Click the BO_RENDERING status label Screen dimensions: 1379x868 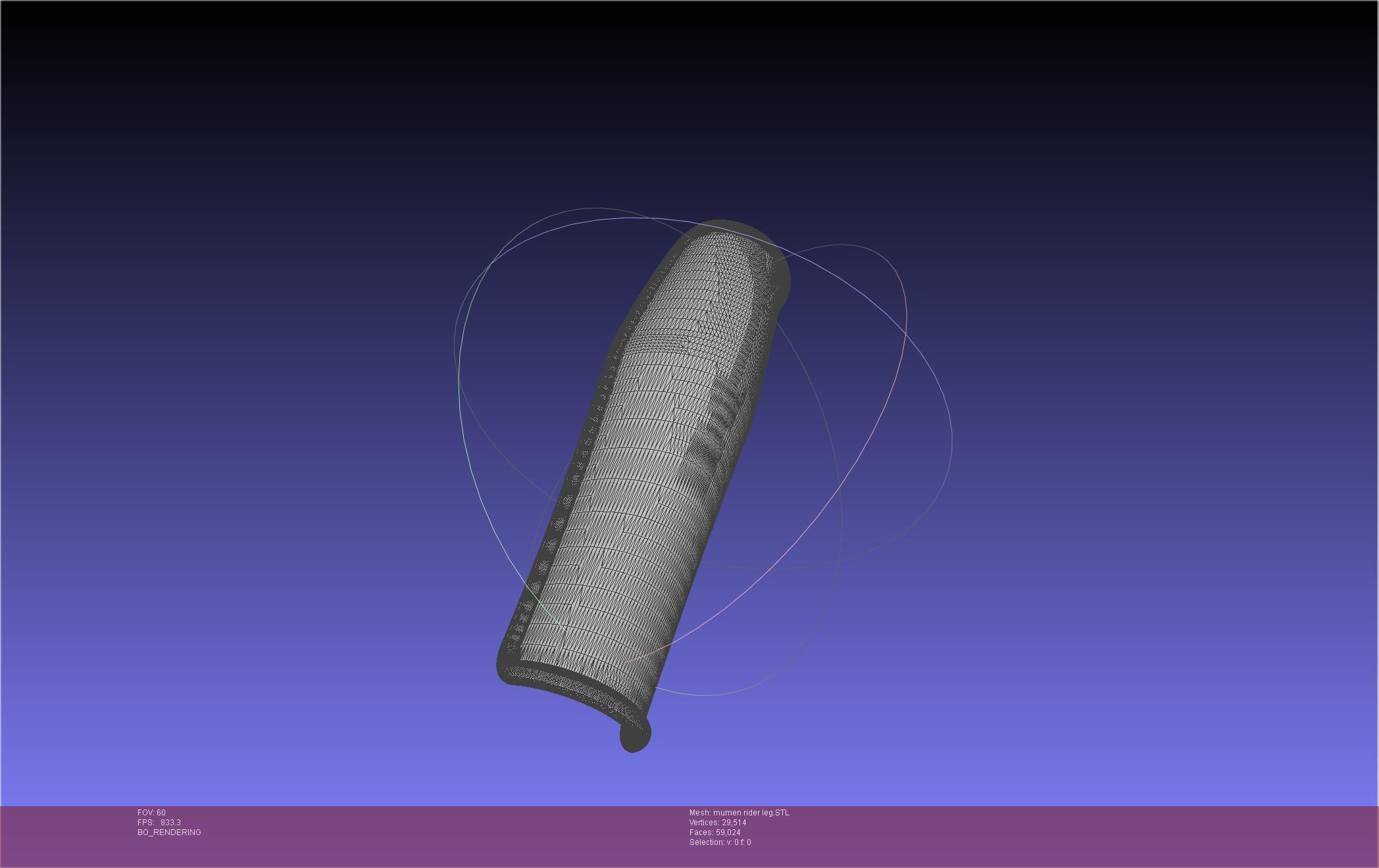tap(169, 832)
